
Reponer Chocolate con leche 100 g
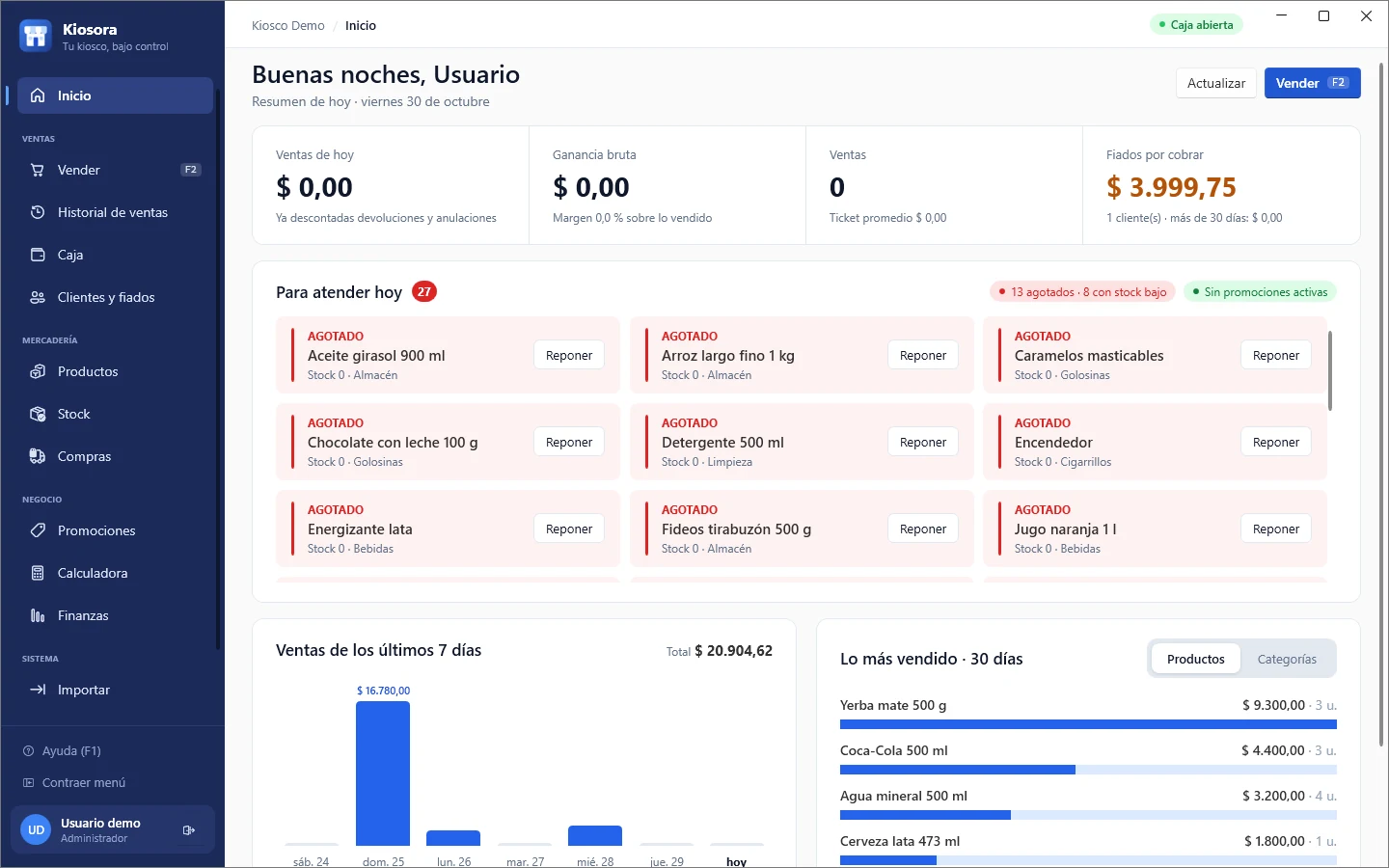tap(569, 442)
